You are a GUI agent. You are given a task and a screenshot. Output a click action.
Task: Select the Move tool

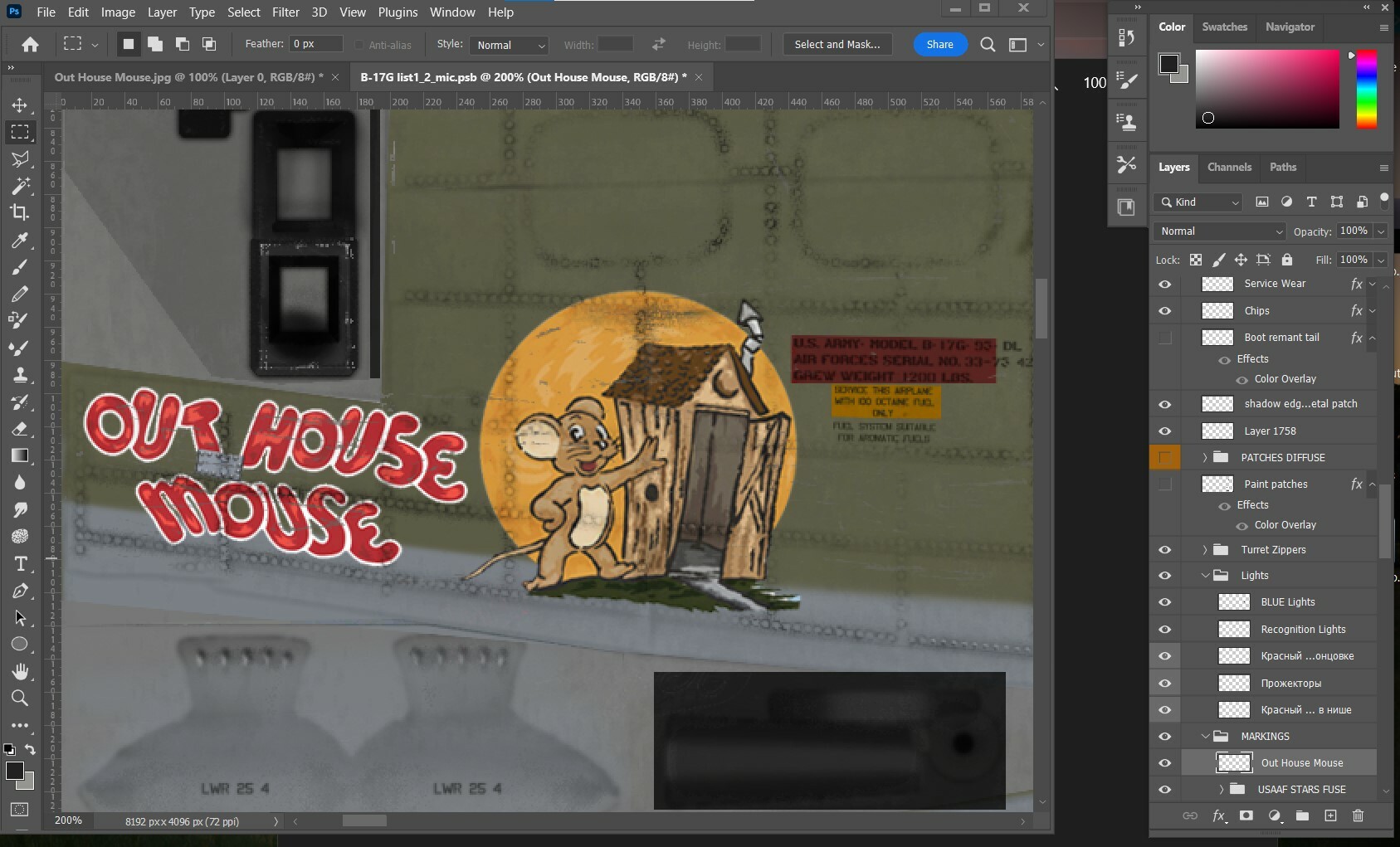[20, 105]
